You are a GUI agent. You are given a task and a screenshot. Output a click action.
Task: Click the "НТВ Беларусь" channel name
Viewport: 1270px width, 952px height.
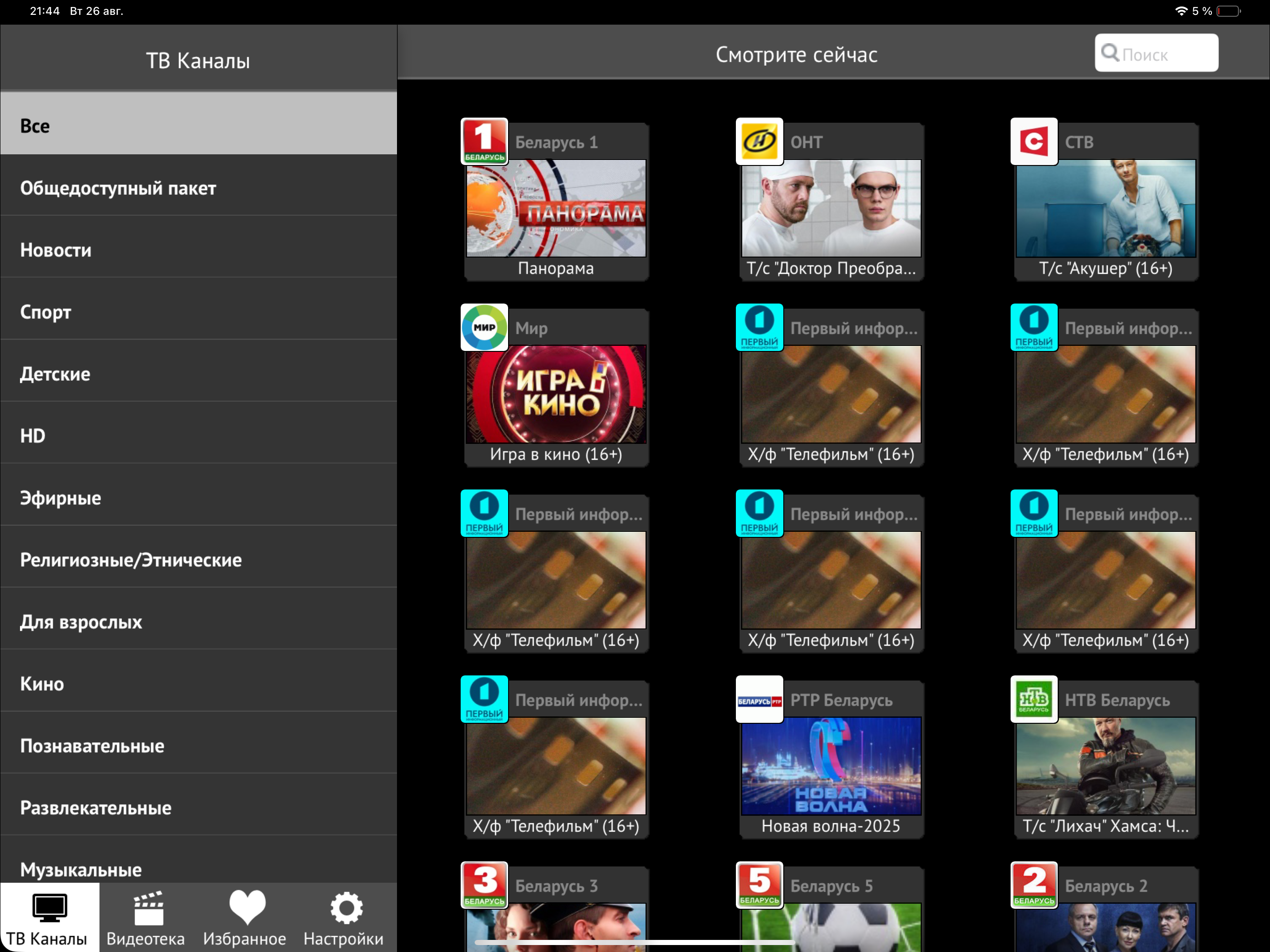1117,700
